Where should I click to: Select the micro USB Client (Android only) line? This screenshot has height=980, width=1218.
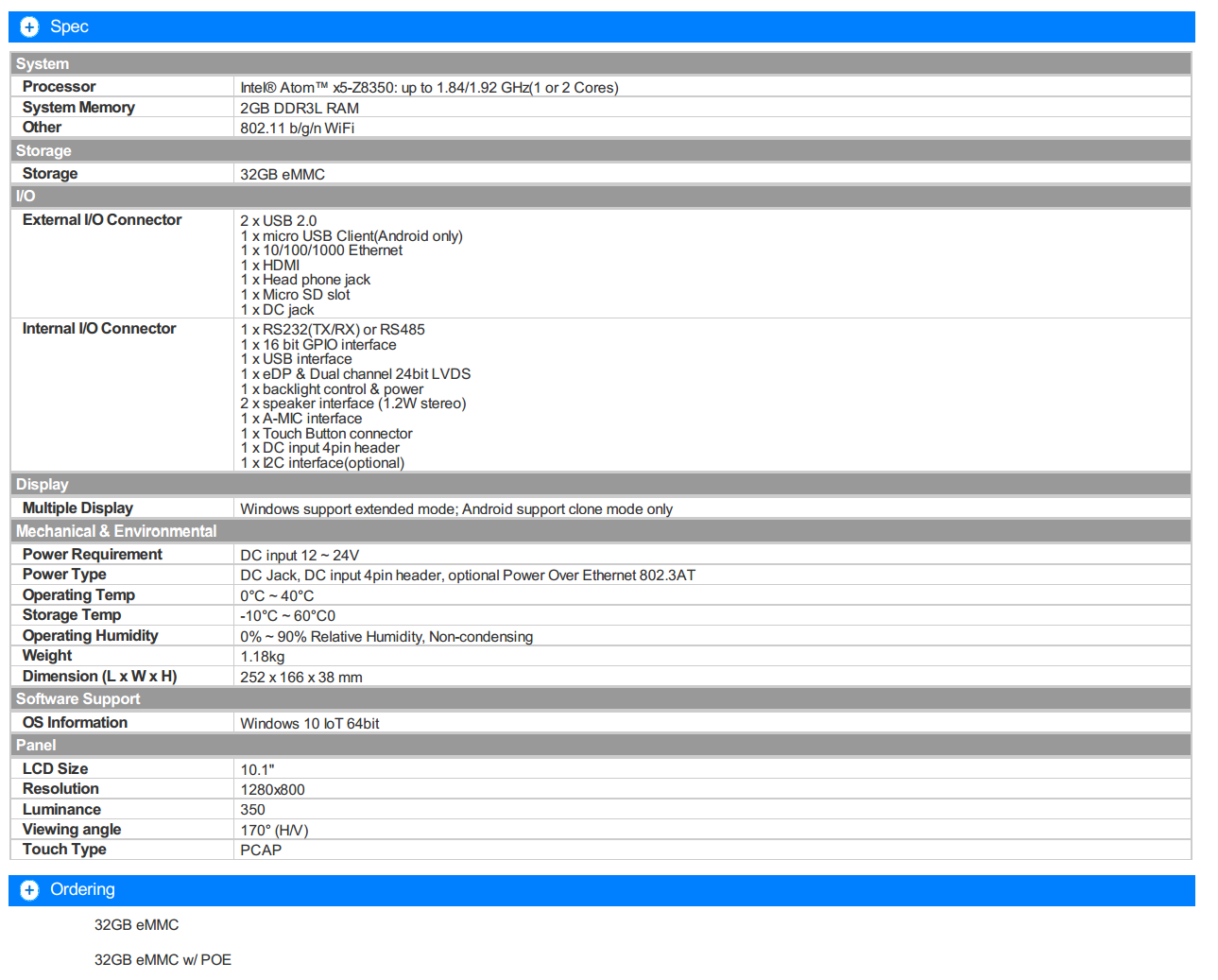tap(352, 236)
